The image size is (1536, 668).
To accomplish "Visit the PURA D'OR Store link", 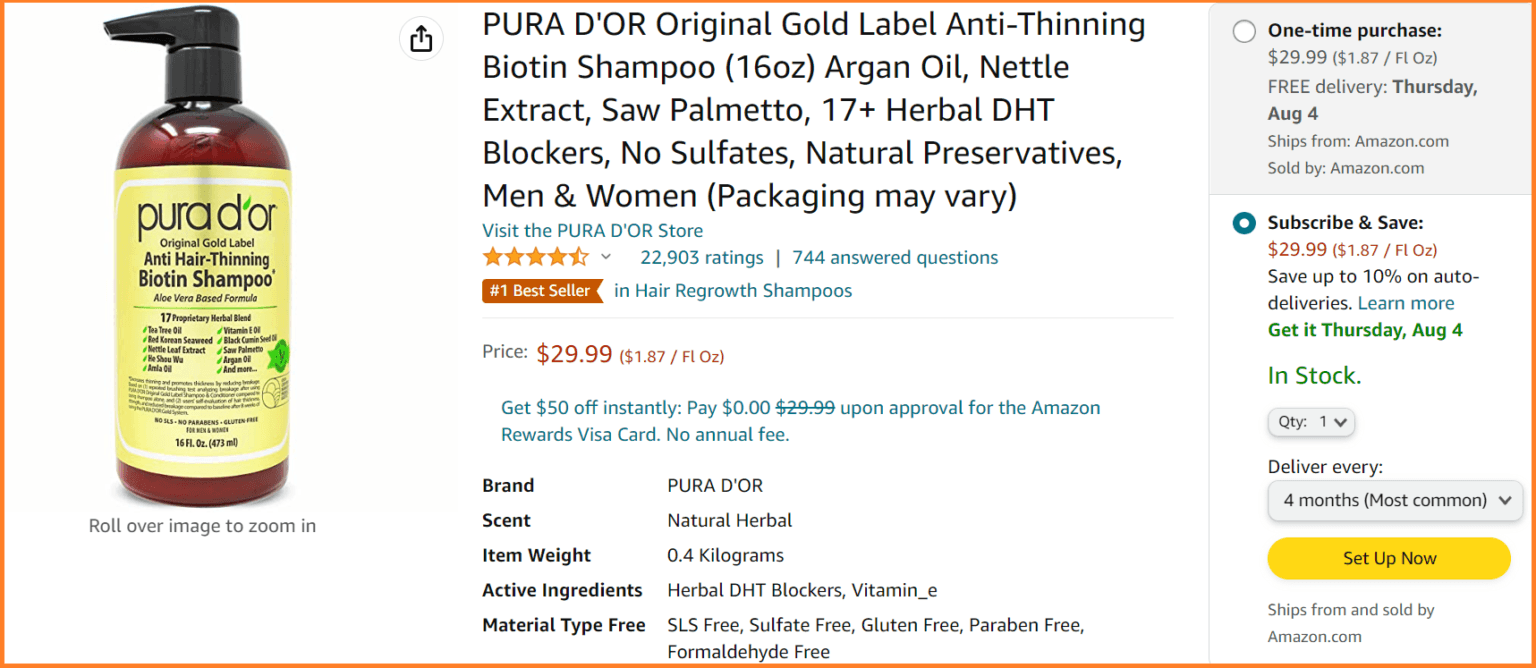I will [x=592, y=230].
